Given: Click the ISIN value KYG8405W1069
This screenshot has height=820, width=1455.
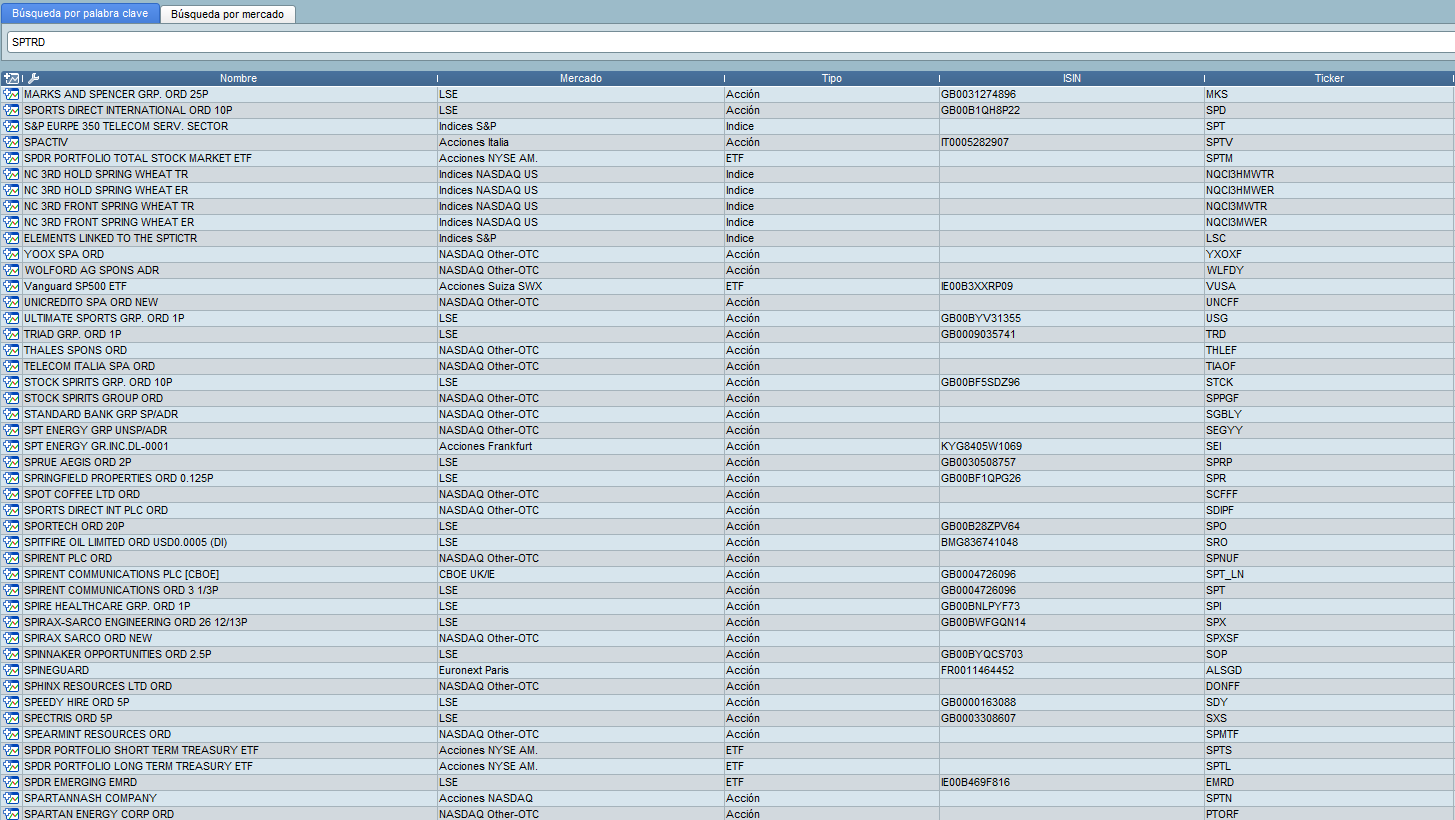Looking at the screenshot, I should coord(981,446).
